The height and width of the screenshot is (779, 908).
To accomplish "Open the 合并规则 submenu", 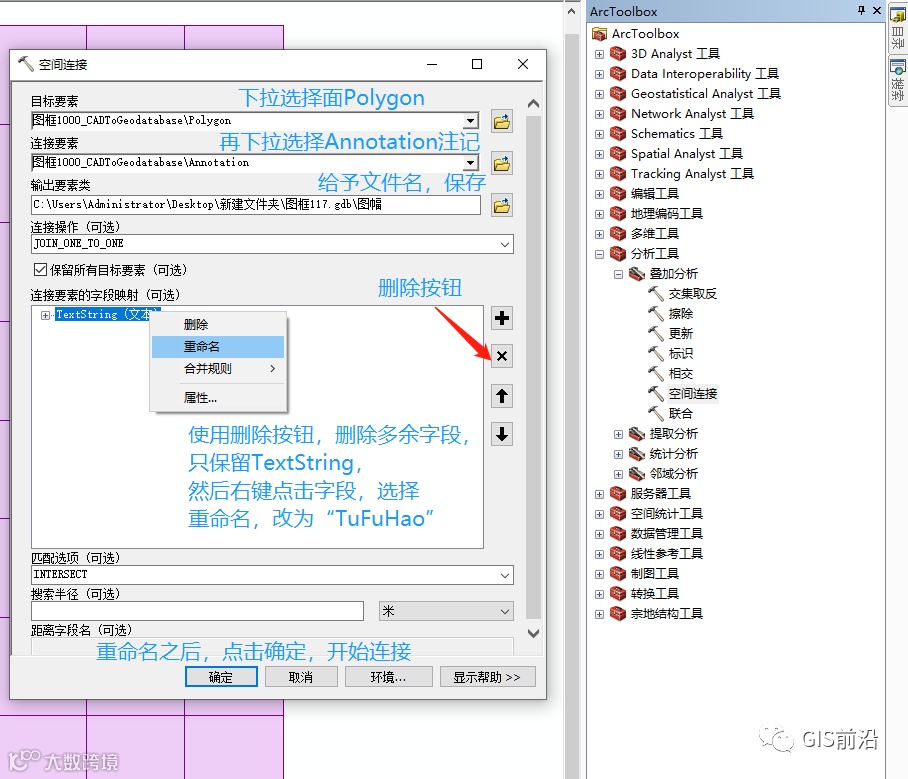I will [x=218, y=369].
